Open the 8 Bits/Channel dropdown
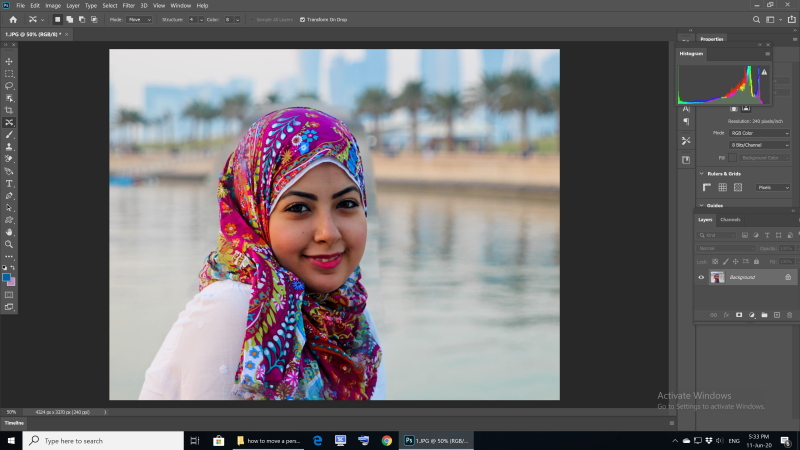This screenshot has width=800, height=450. [759, 145]
